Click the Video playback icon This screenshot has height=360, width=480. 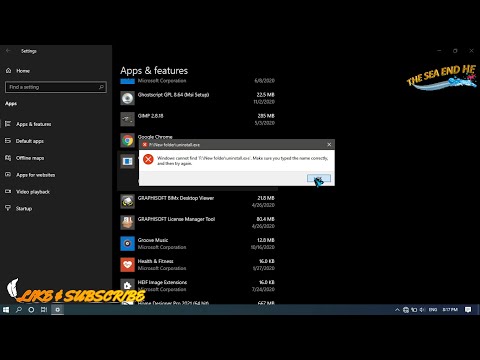[8, 191]
